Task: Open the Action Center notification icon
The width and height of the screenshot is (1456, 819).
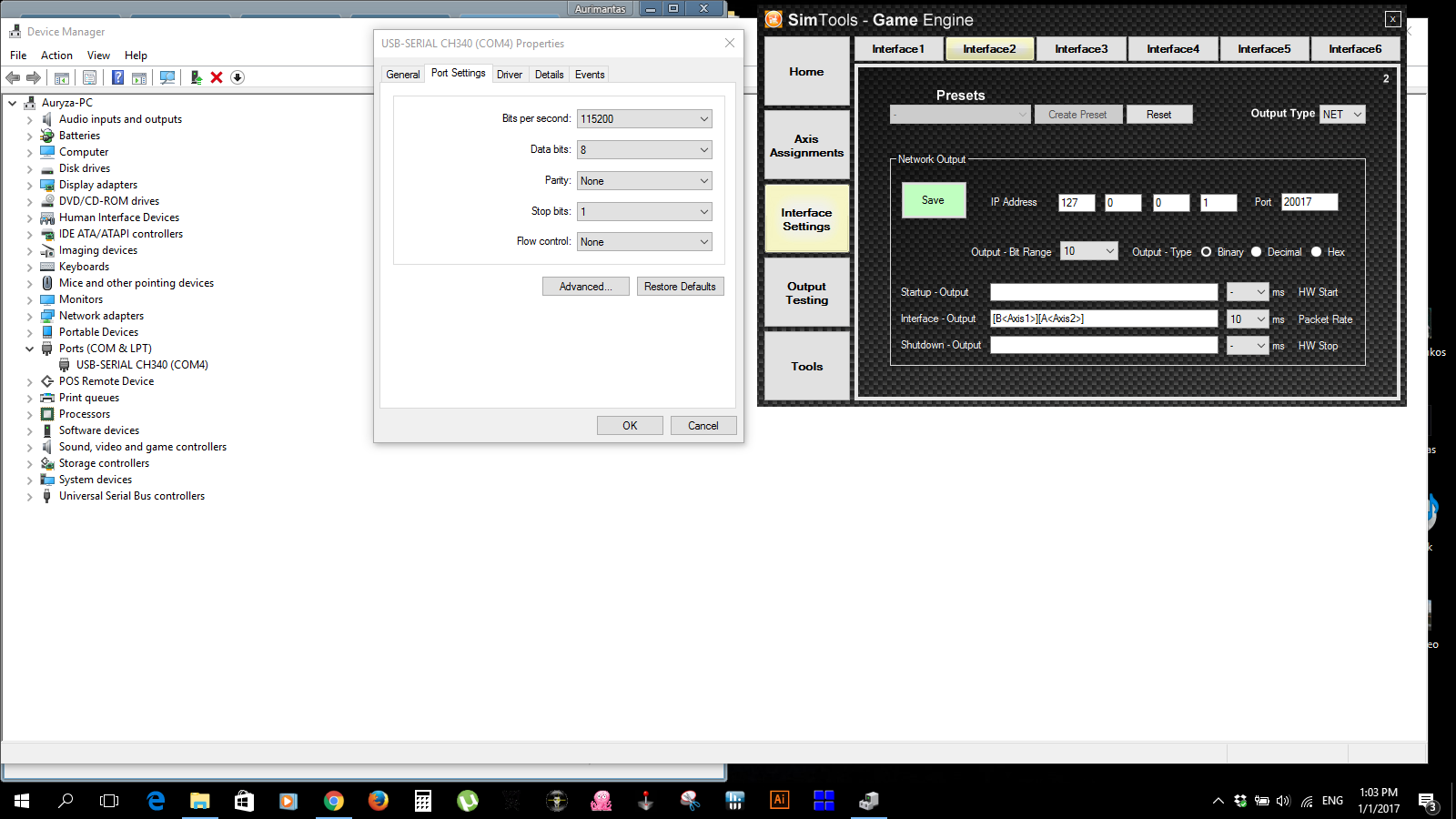Action: [x=1427, y=802]
